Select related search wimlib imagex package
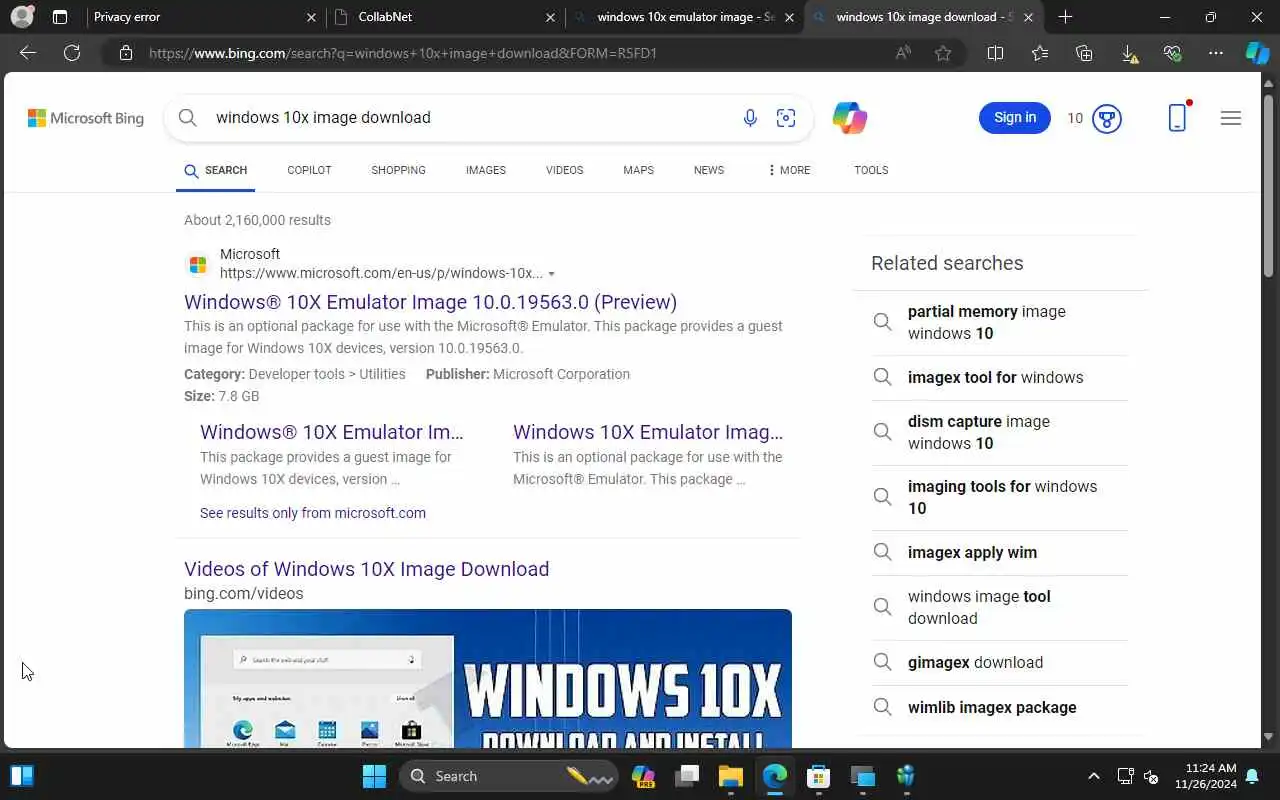 tap(1000, 707)
